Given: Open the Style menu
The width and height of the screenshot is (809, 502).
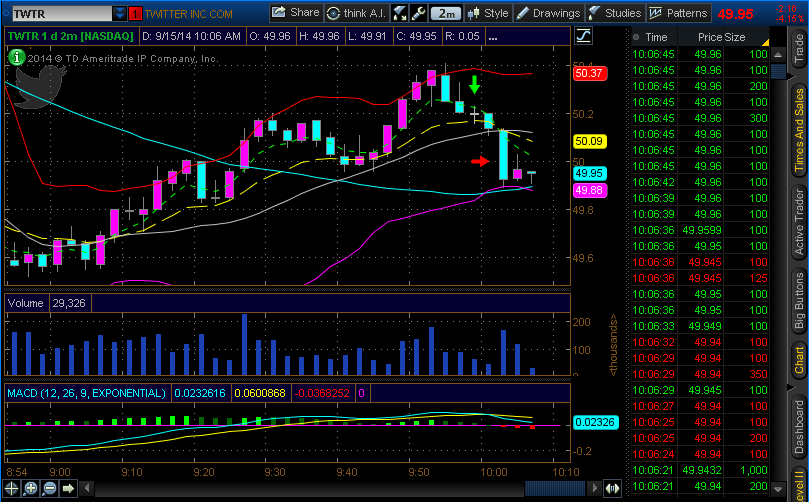Looking at the screenshot, I should (x=488, y=13).
